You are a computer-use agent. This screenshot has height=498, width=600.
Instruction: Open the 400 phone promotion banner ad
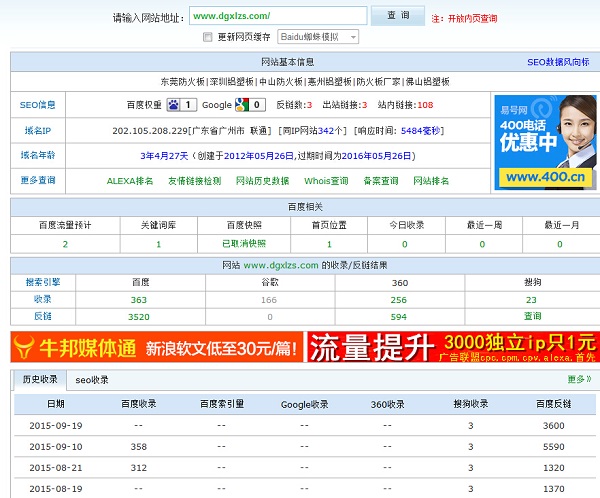click(544, 142)
